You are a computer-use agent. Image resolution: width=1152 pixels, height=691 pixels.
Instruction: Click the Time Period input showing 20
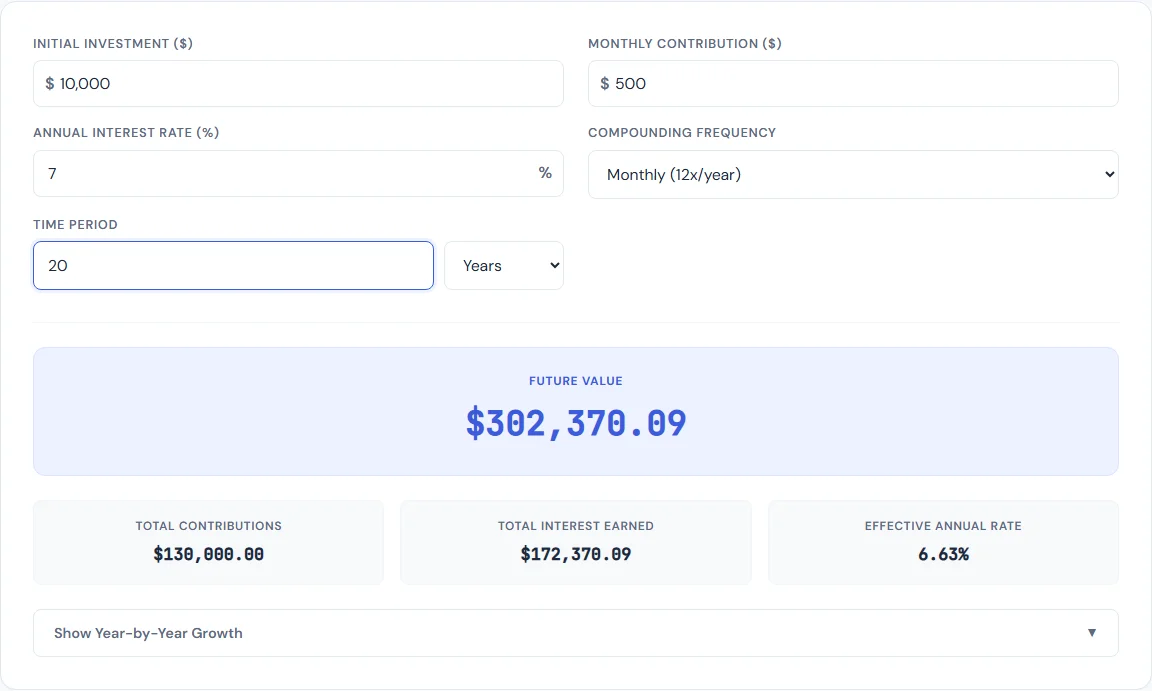coord(232,265)
